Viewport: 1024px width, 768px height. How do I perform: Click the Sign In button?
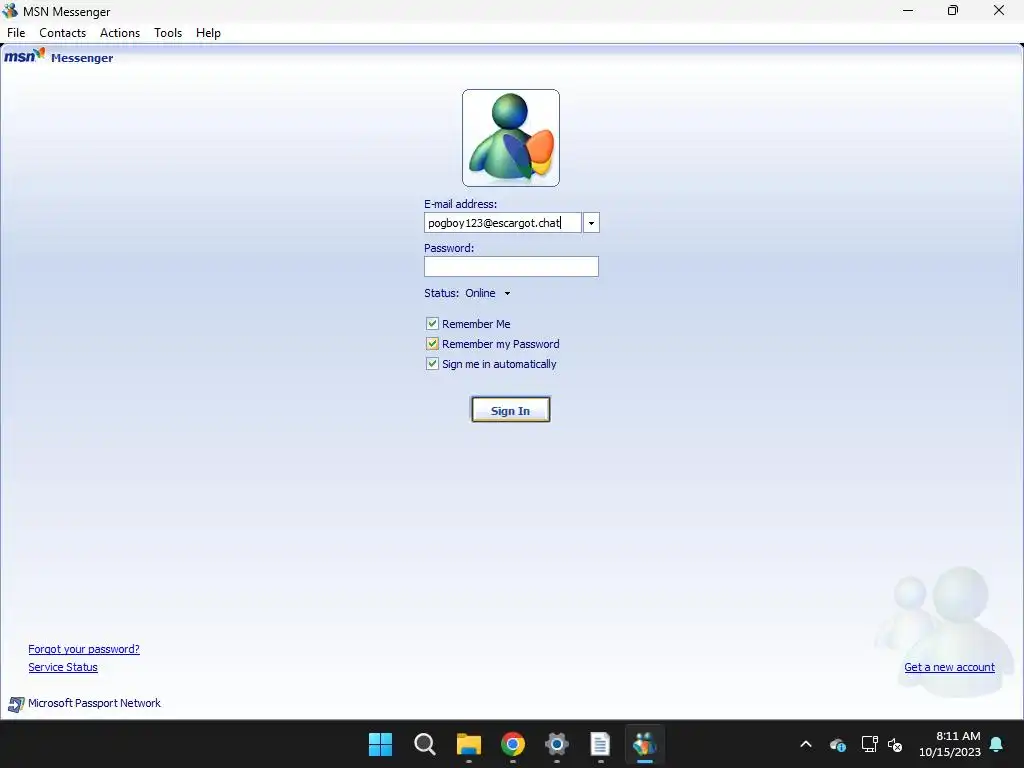coord(511,410)
